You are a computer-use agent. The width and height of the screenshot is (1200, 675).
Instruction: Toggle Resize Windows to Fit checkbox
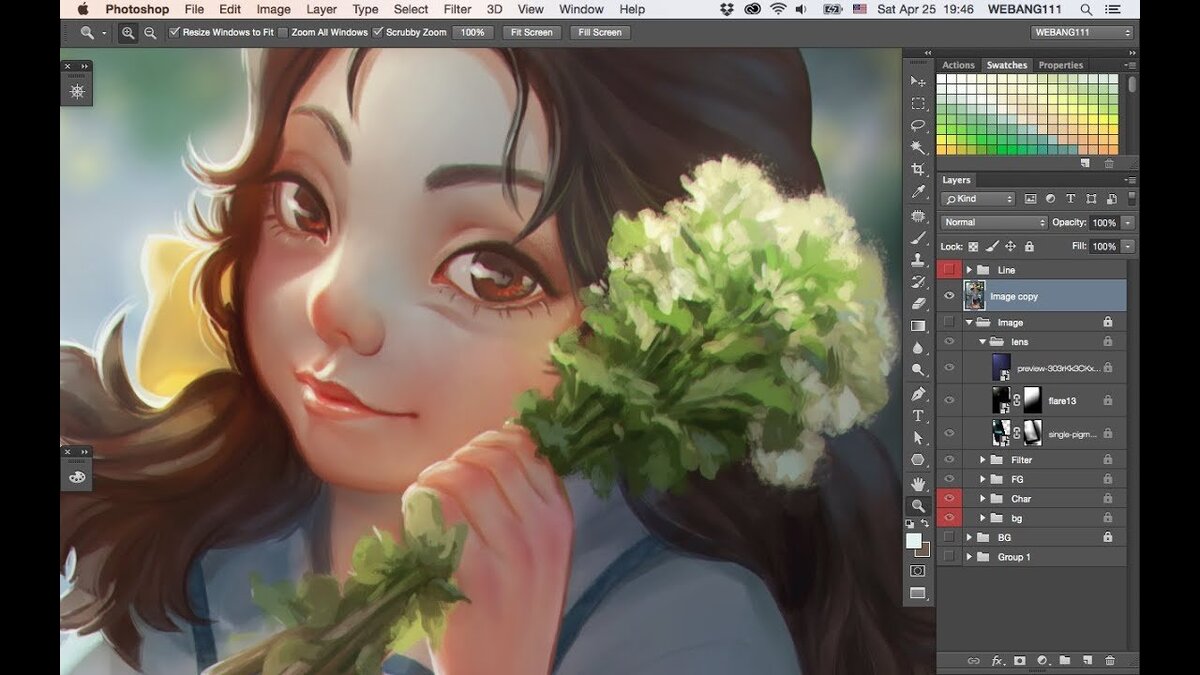tap(175, 32)
